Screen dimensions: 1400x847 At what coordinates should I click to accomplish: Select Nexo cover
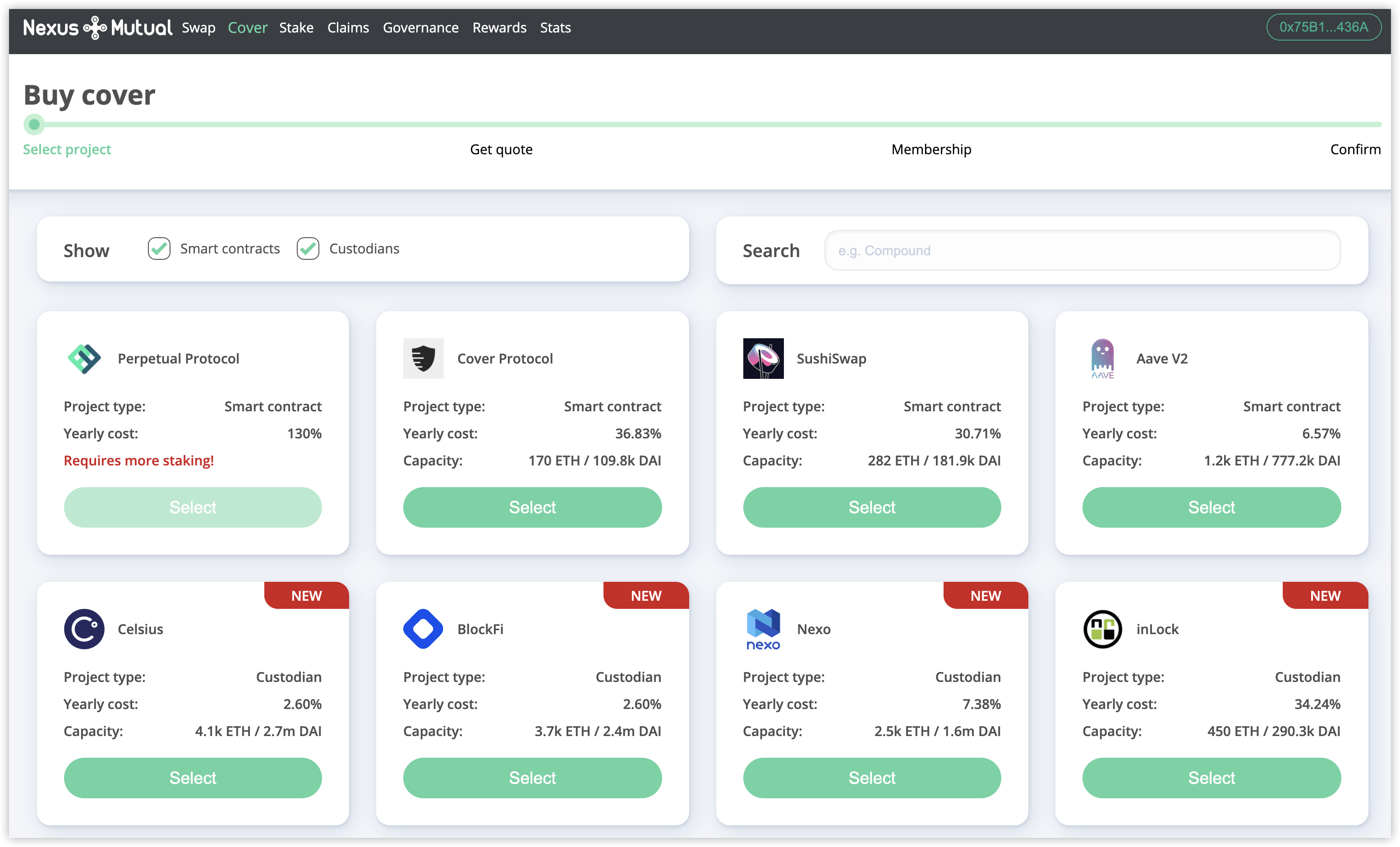pyautogui.click(x=871, y=778)
